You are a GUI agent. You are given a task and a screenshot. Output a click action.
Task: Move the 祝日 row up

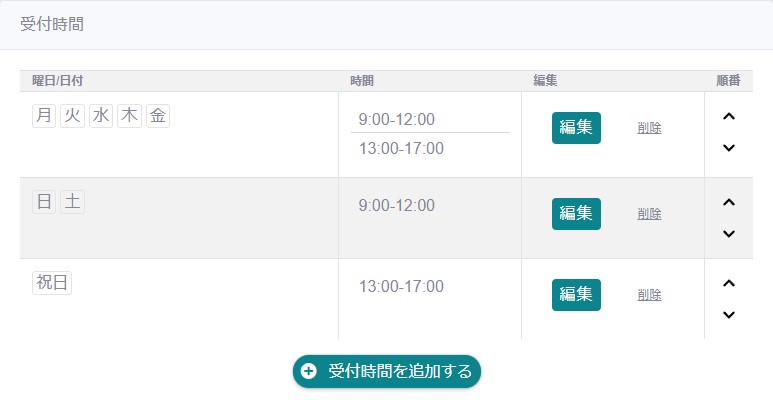coord(729,283)
